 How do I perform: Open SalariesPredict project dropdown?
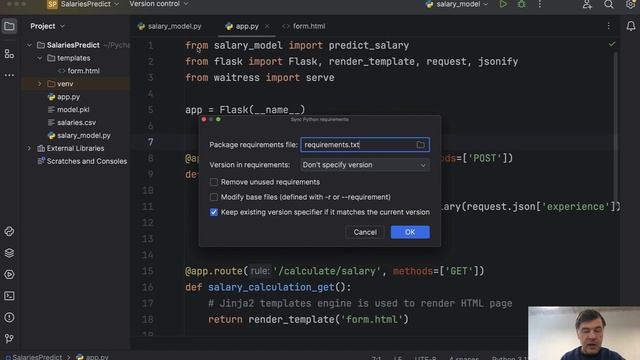click(90, 4)
